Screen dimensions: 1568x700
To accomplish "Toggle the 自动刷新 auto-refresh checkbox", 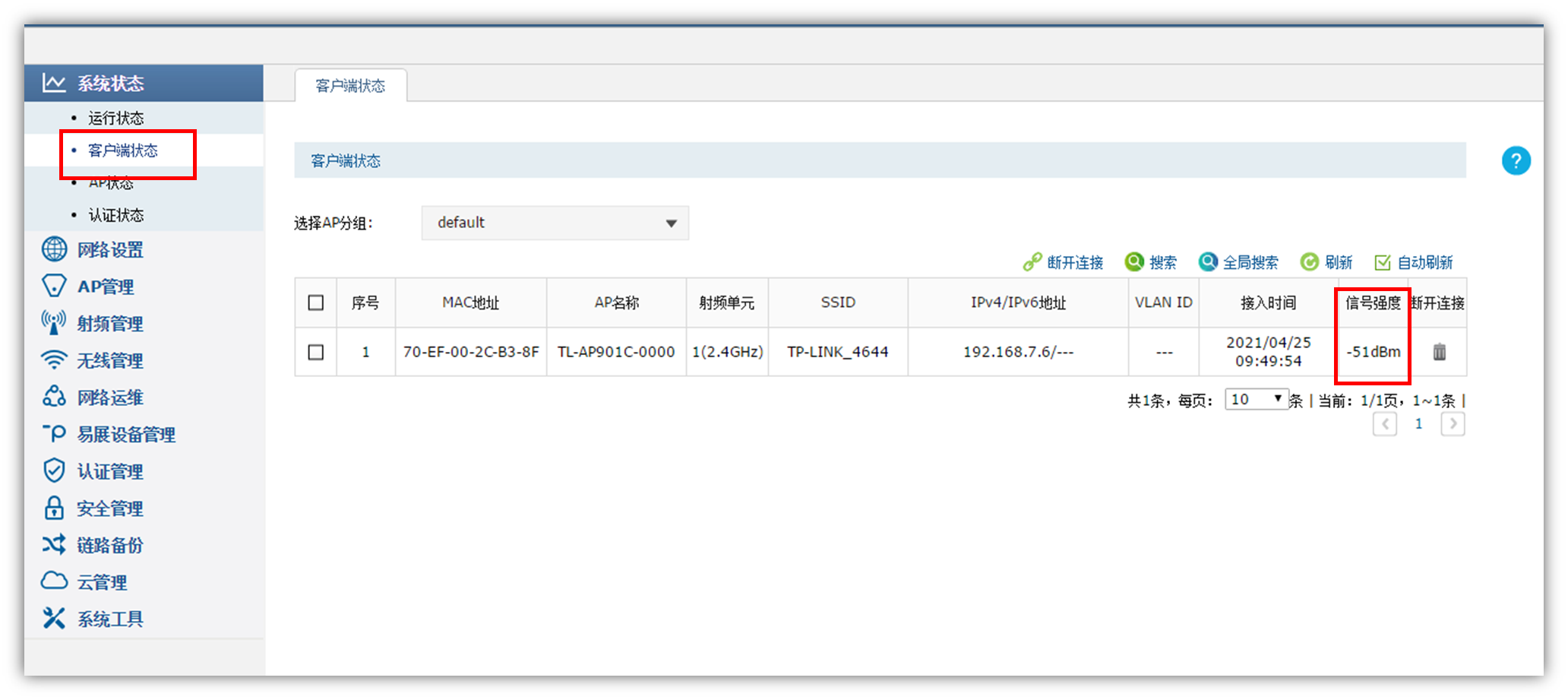I will point(1383,262).
